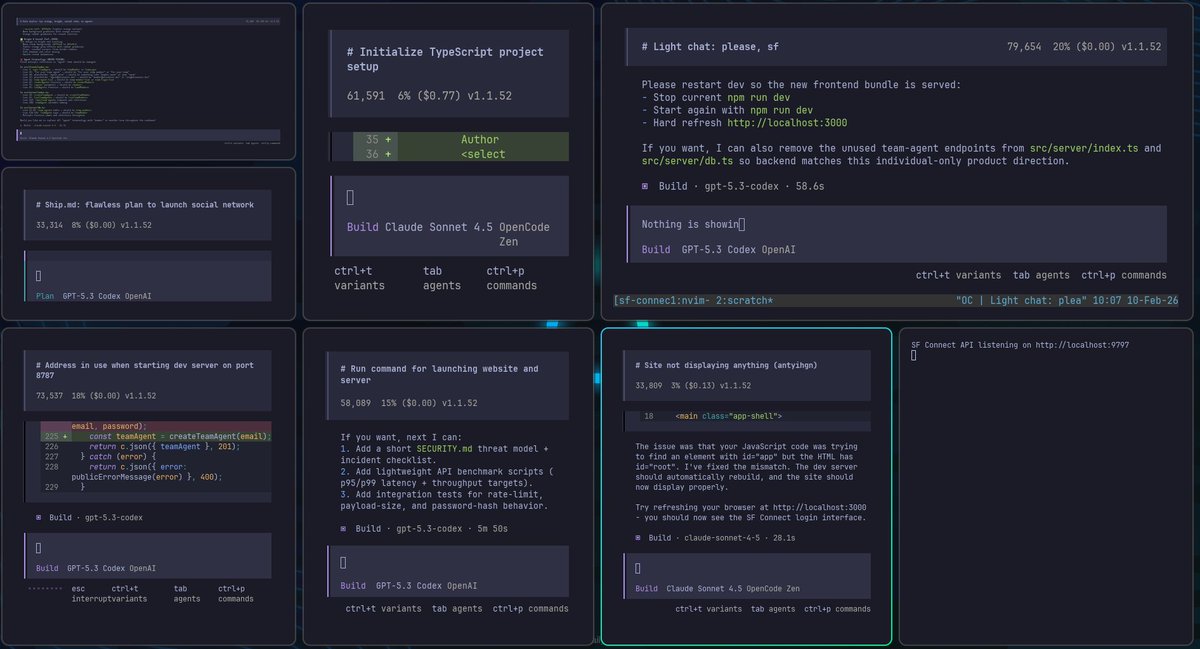The height and width of the screenshot is (649, 1200).
Task: Click 'ctrl+p commands' in the Initialize TypeScript pane
Action: point(512,278)
